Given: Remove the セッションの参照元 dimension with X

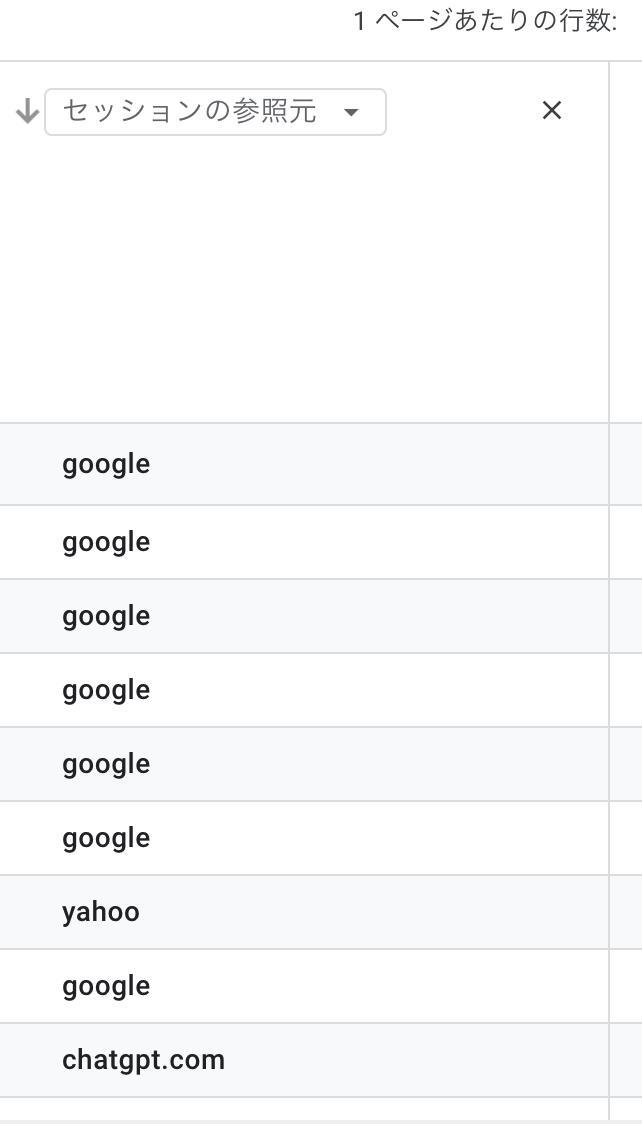Looking at the screenshot, I should click(552, 110).
